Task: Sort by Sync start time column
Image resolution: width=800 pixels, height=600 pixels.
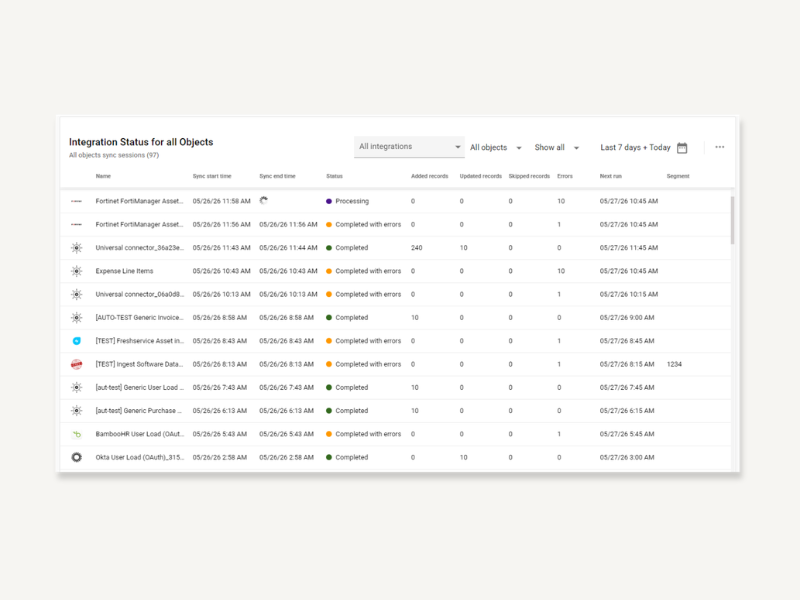Action: [212, 176]
